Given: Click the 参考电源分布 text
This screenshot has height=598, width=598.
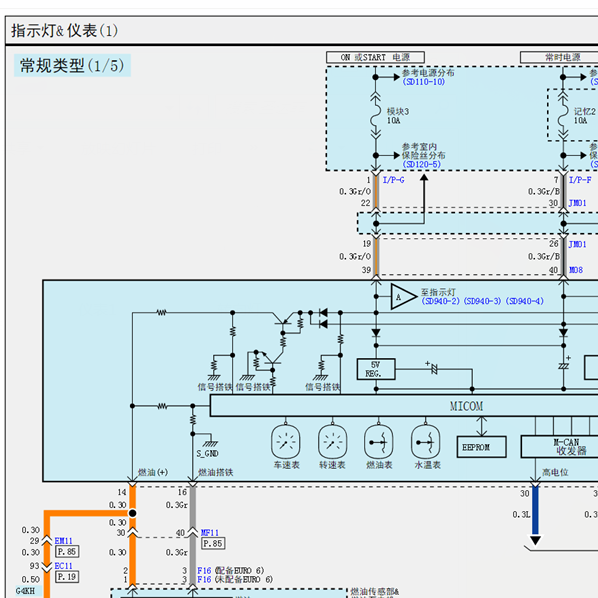Looking at the screenshot, I should pos(428,73).
